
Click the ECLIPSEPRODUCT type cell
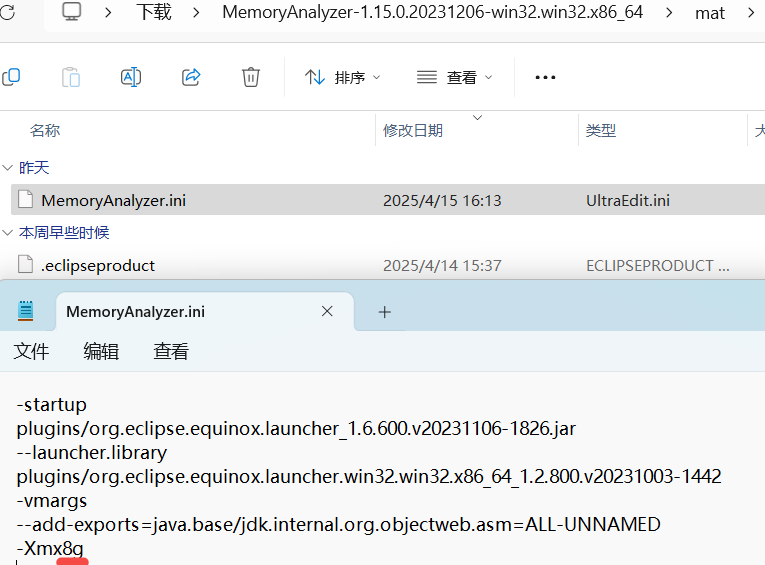click(x=658, y=265)
